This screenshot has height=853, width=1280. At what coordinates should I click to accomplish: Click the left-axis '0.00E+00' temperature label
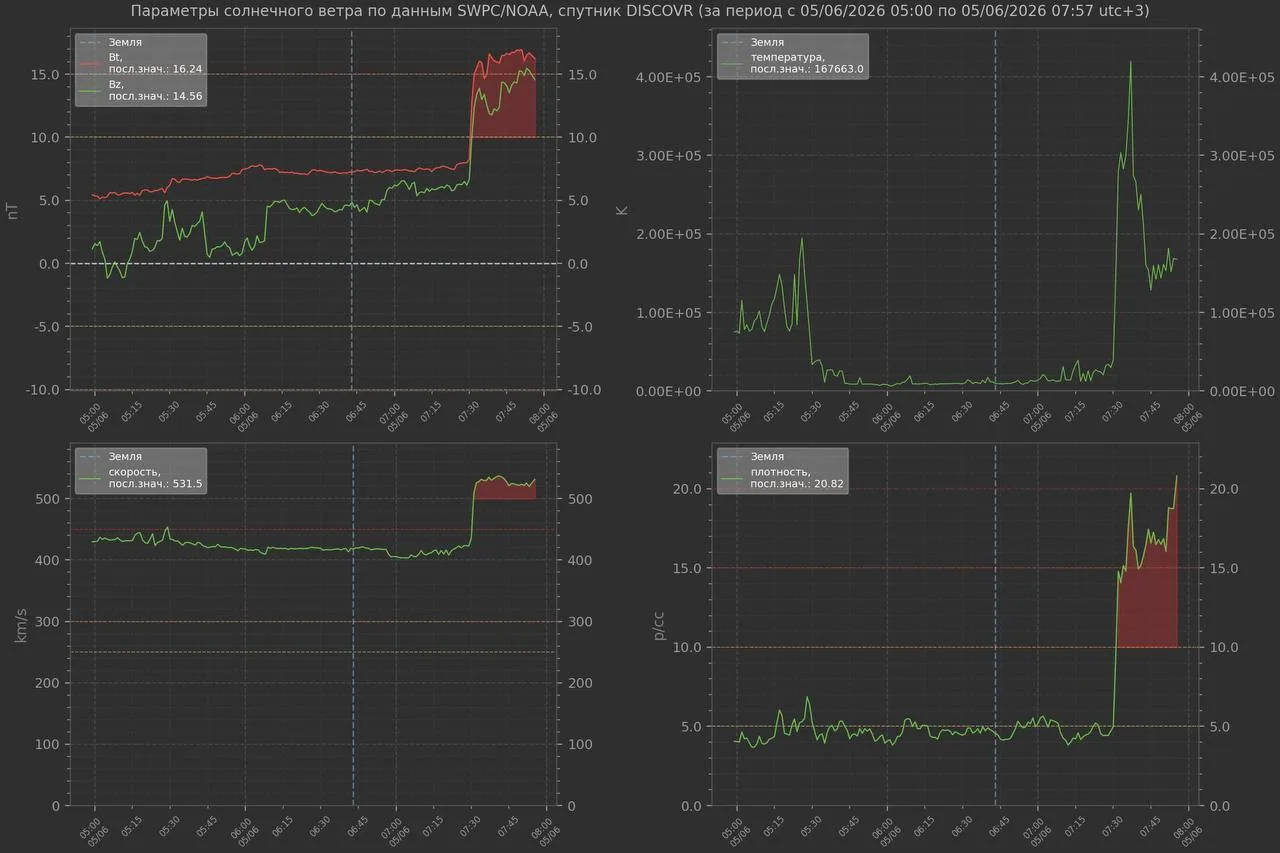point(669,391)
